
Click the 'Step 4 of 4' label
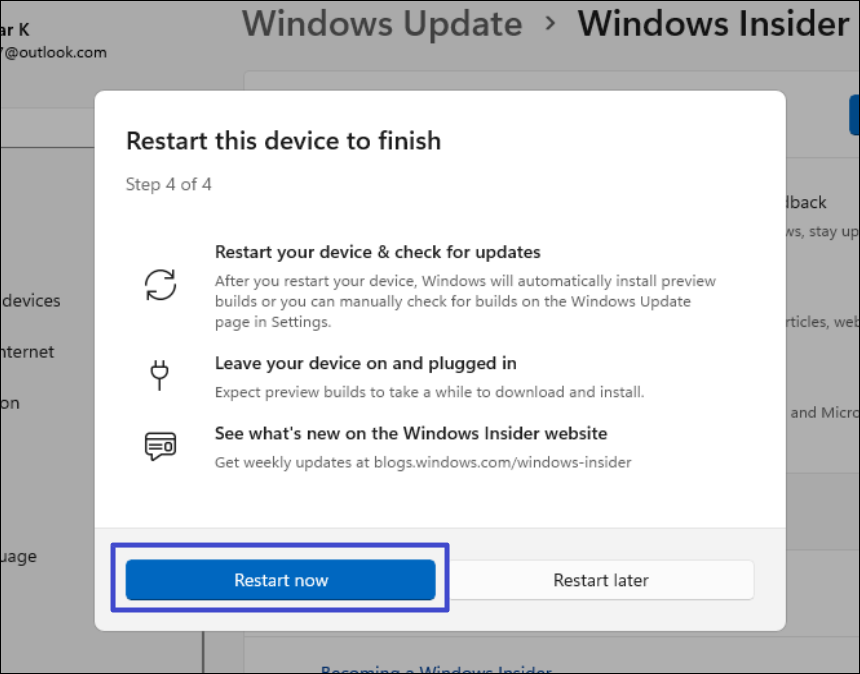tap(168, 184)
